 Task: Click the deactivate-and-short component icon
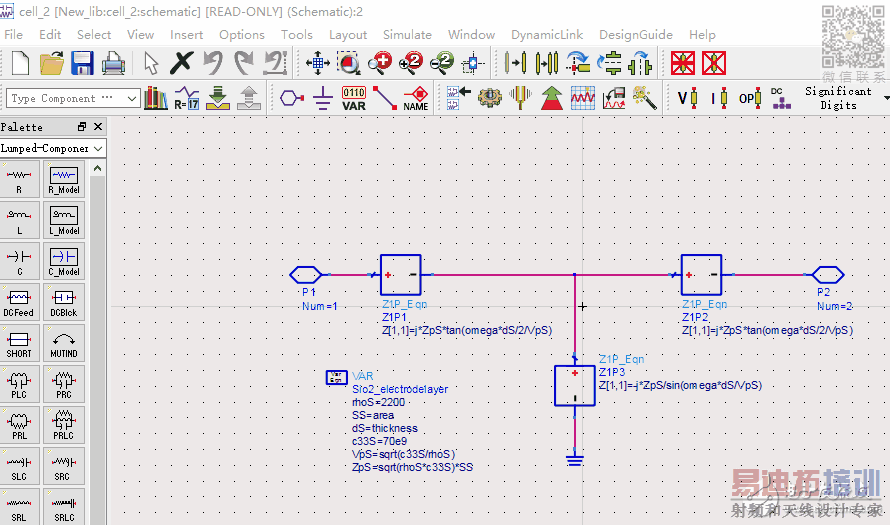pos(714,63)
